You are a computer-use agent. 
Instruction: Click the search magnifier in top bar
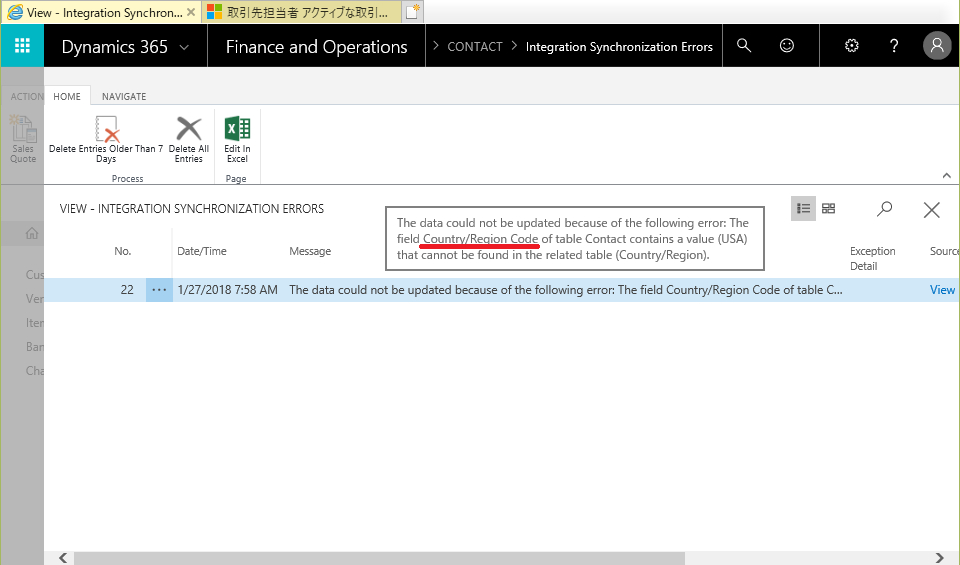point(744,46)
